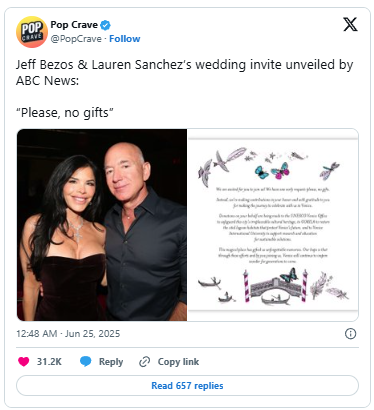374x410 pixels.
Task: Click the blue verified badge
Action: (x=106, y=25)
